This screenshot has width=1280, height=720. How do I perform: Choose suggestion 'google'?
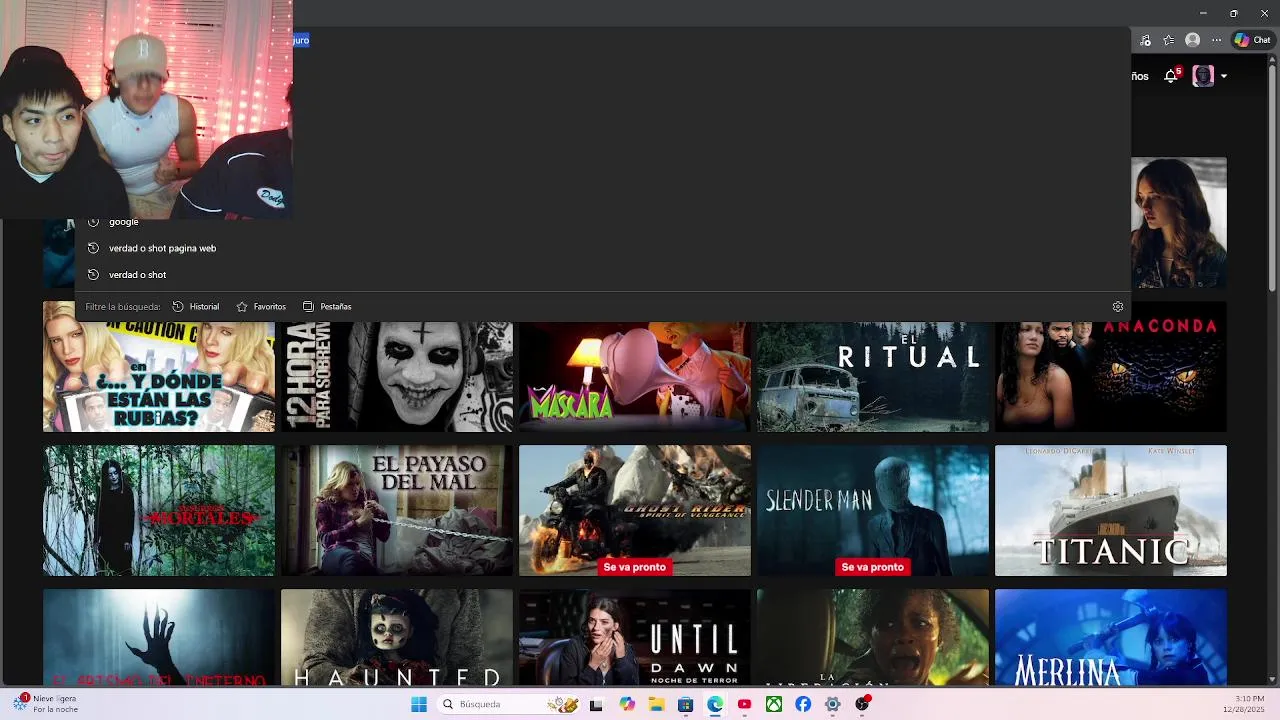[x=602, y=222]
